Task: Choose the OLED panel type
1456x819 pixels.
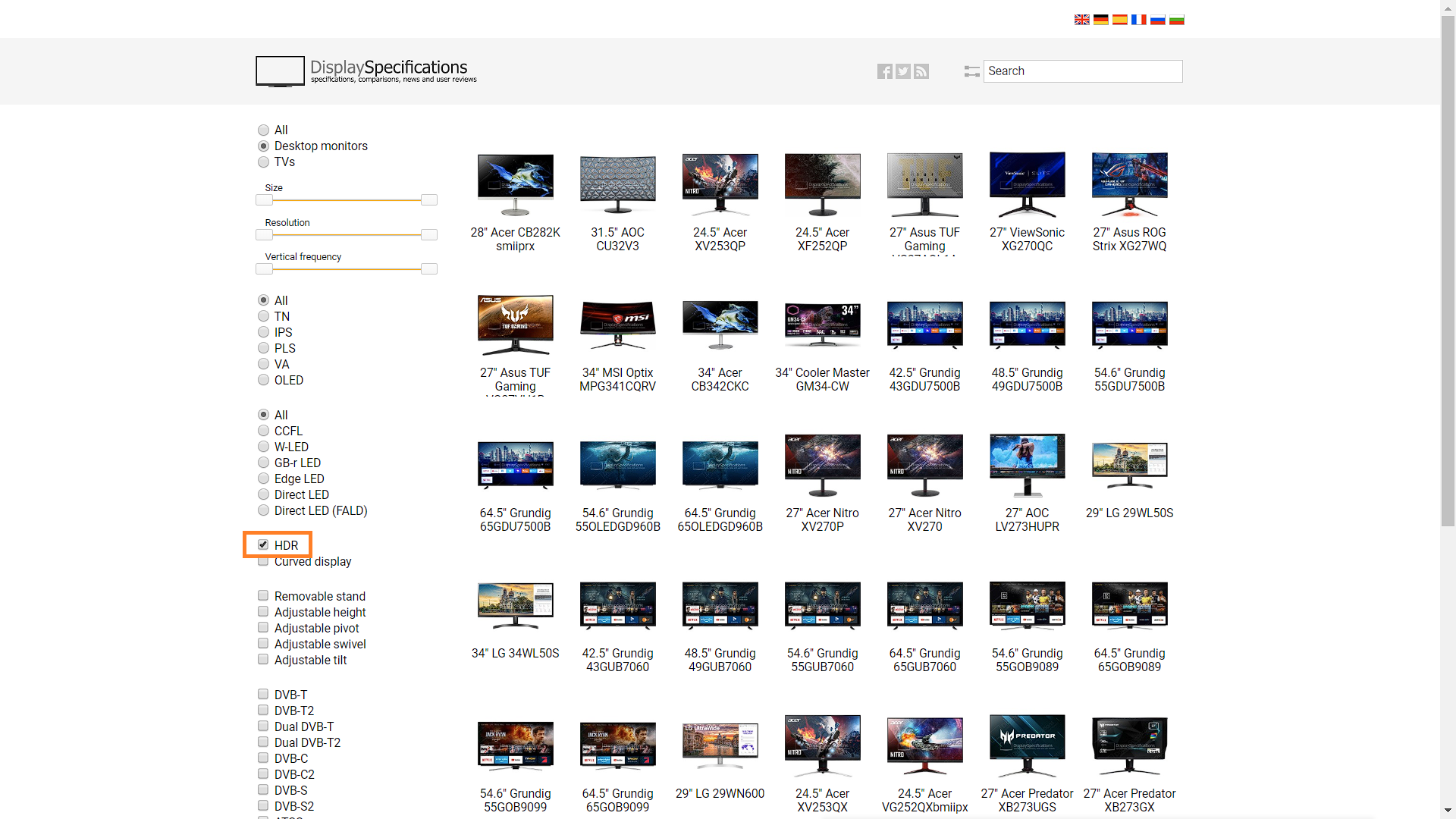Action: [x=263, y=381]
